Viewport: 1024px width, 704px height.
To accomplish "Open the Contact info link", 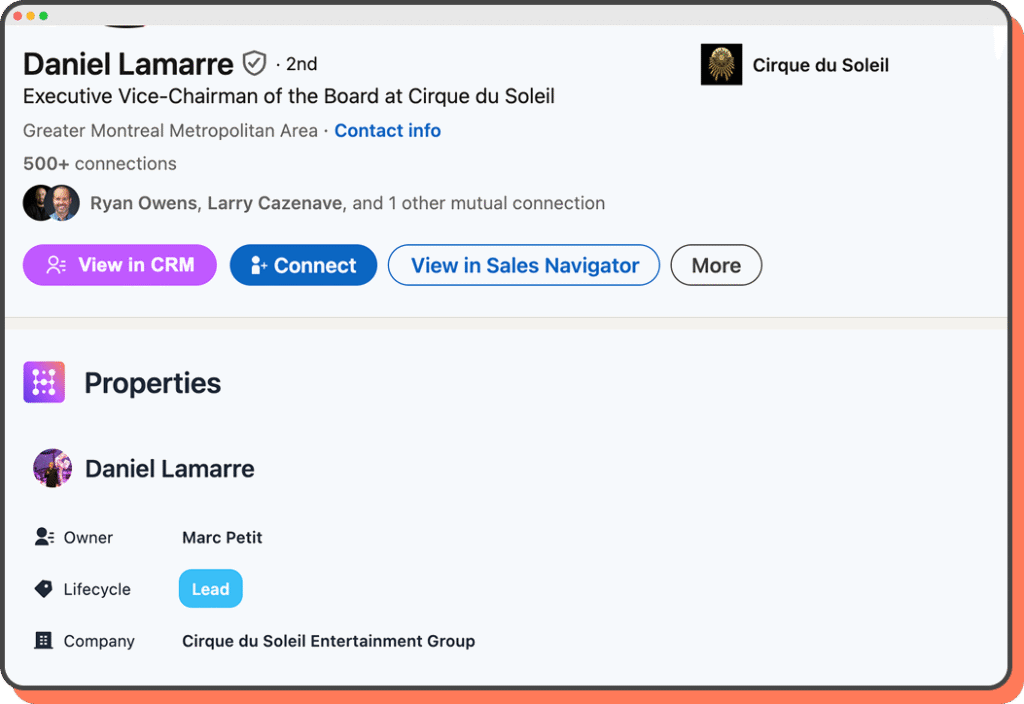I will [x=387, y=131].
